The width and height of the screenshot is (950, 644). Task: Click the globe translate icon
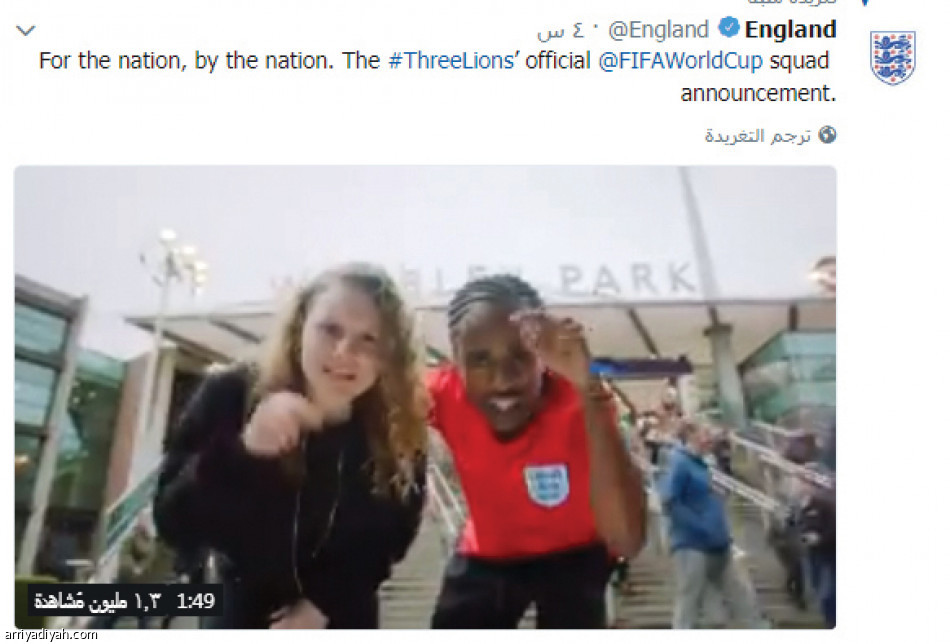pyautogui.click(x=827, y=134)
